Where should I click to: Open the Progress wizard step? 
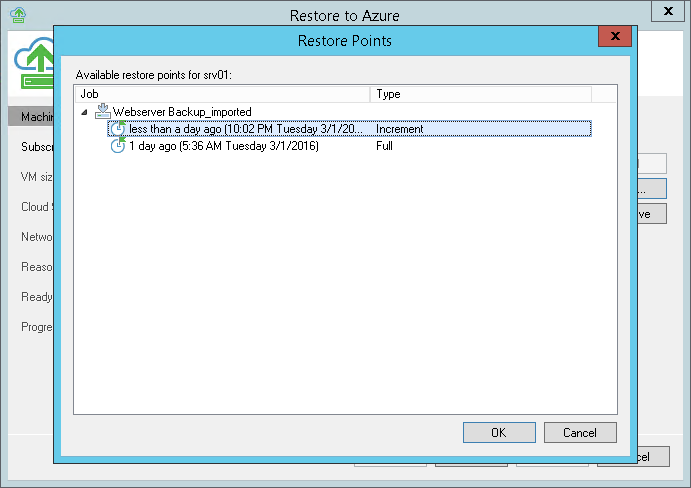point(37,327)
